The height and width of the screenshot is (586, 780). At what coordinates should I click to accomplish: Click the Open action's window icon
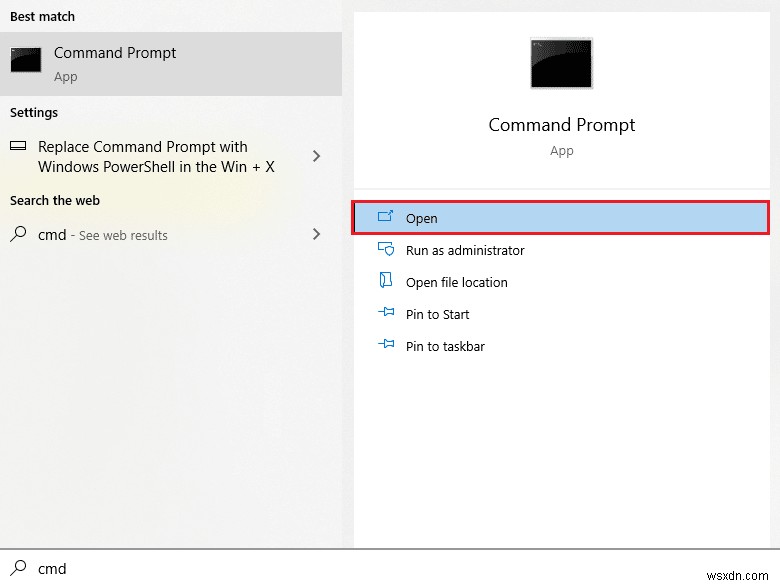click(386, 217)
